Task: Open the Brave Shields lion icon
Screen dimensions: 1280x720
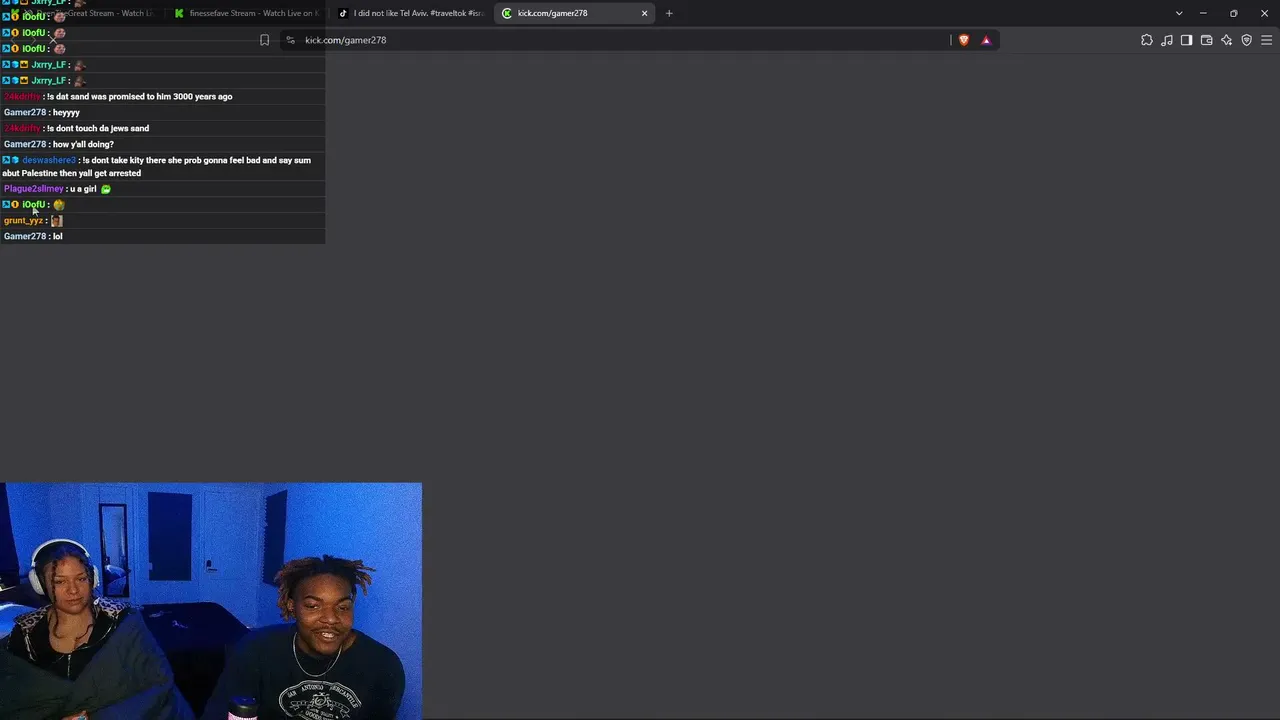Action: tap(964, 40)
